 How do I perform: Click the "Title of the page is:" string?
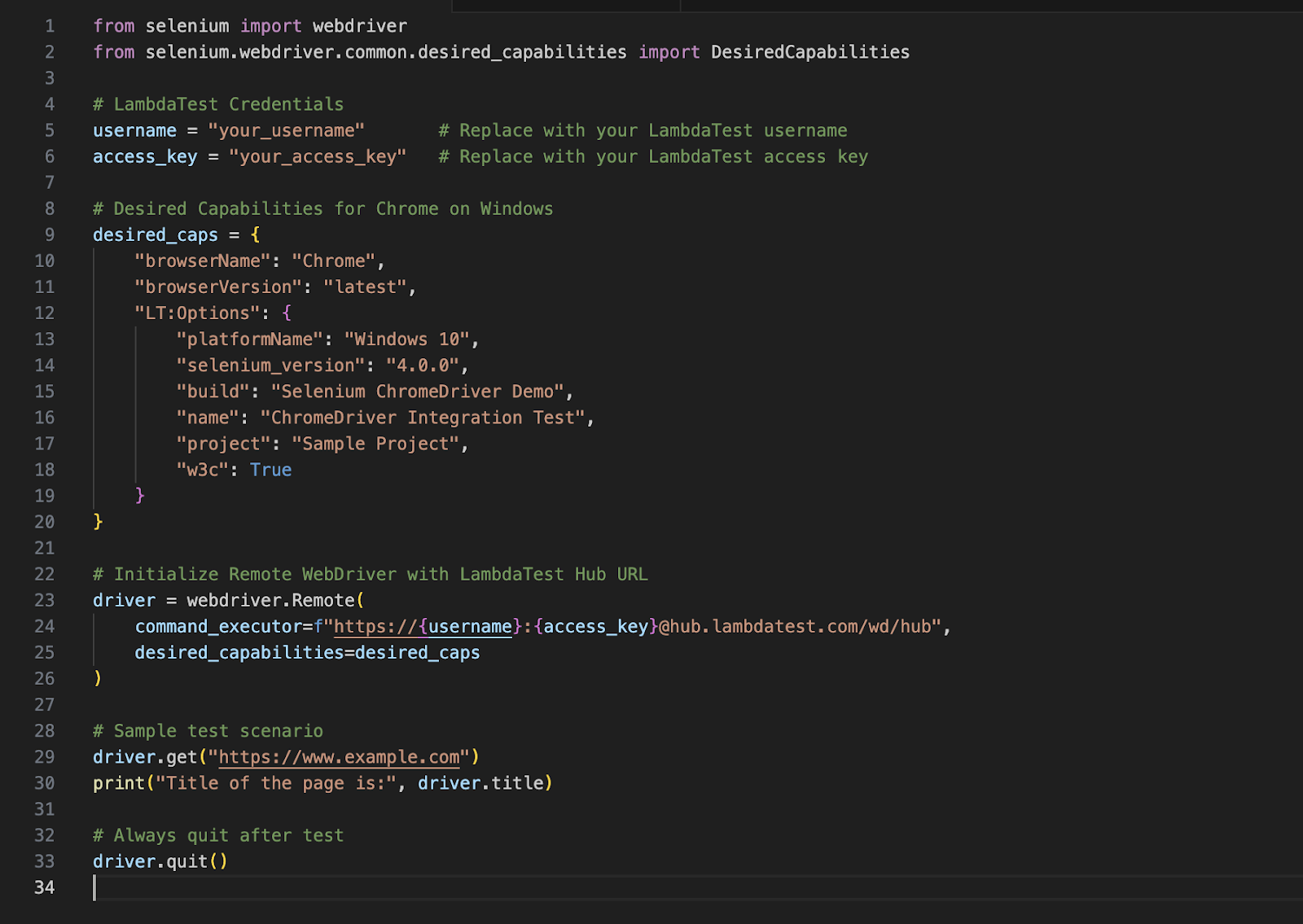pyautogui.click(x=276, y=783)
